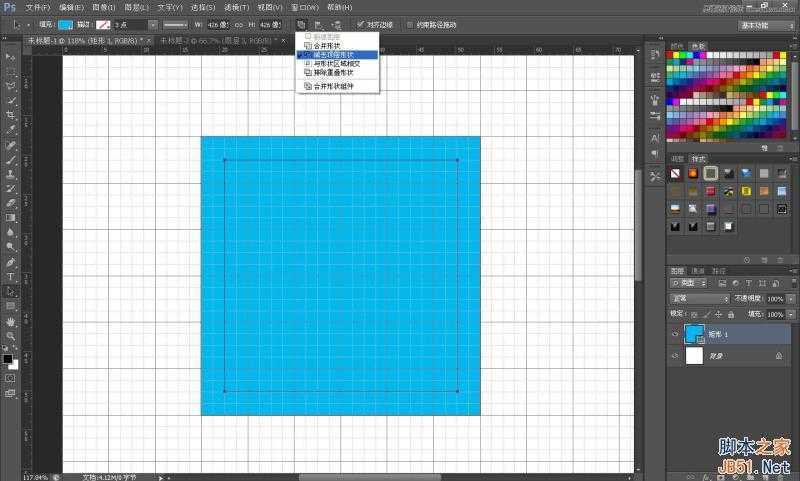Open the 基本功能 workspace dropdown

tap(766, 25)
